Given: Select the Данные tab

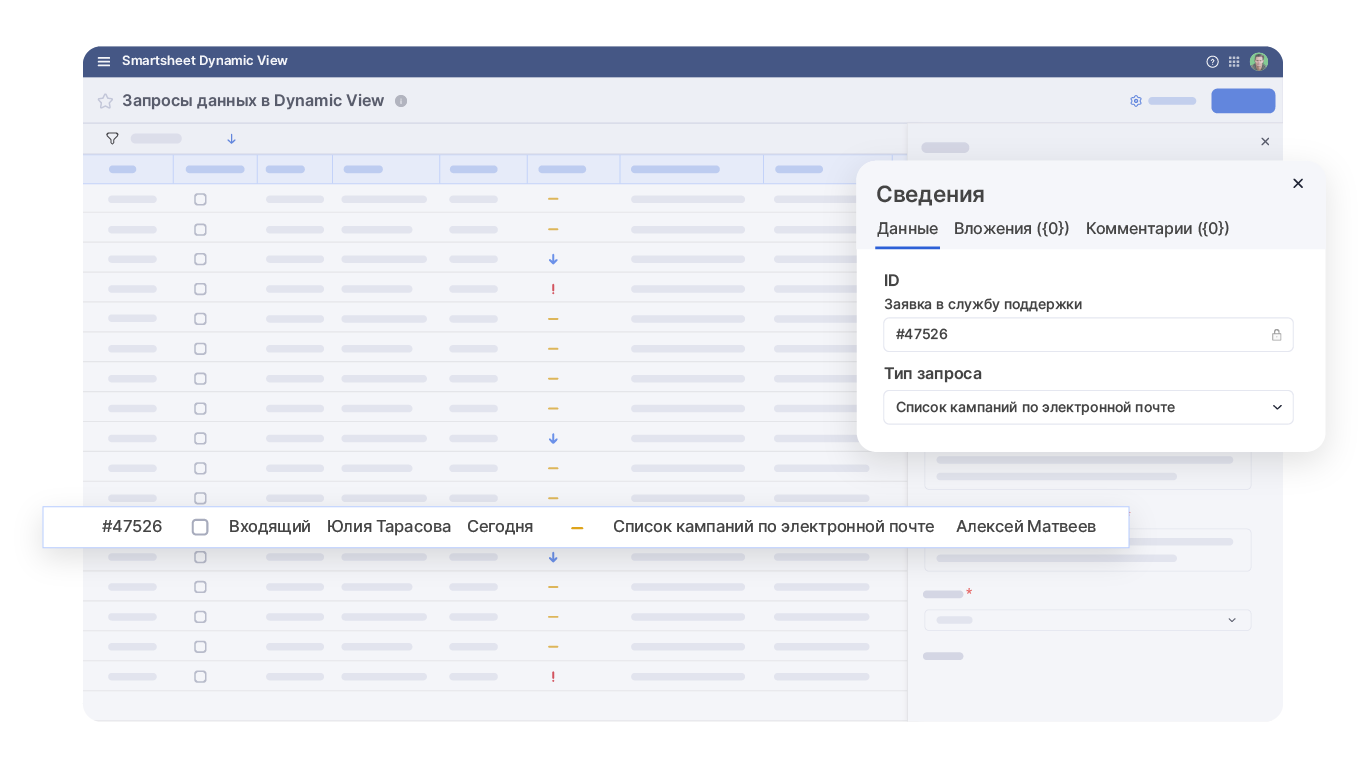Looking at the screenshot, I should [907, 229].
